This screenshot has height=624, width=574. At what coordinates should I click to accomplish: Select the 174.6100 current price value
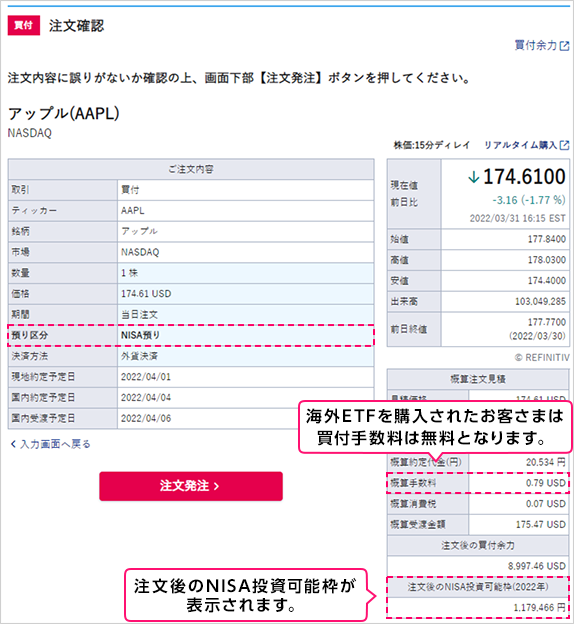pyautogui.click(x=524, y=177)
